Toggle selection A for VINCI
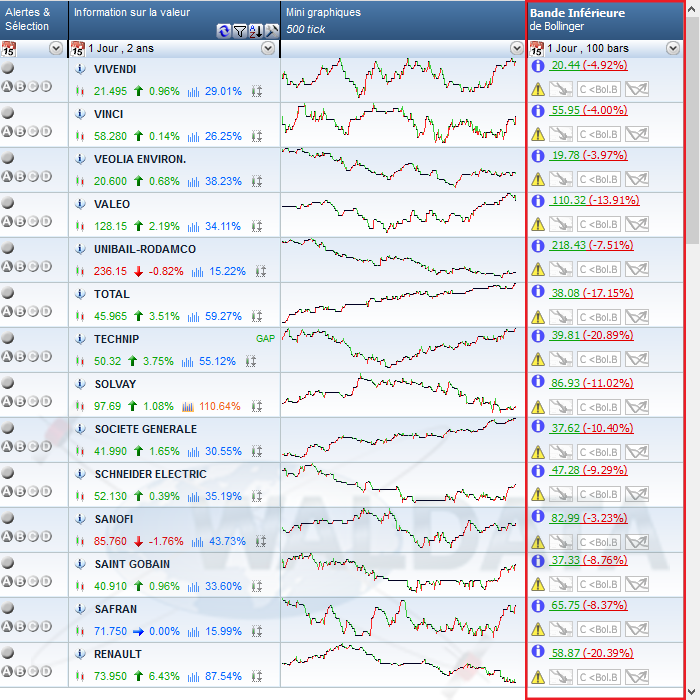 point(7,131)
